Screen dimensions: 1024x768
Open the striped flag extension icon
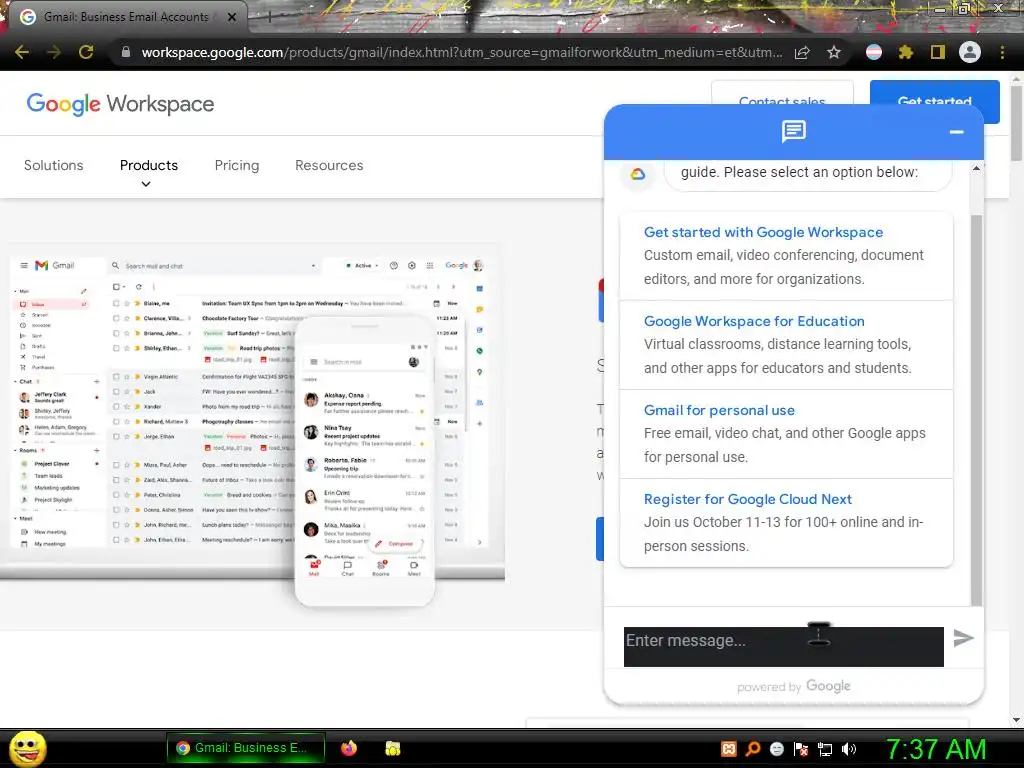pos(874,52)
